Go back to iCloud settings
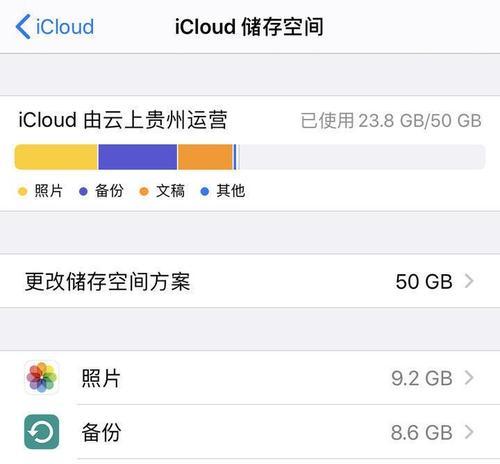This screenshot has width=500, height=464. [x=55, y=26]
